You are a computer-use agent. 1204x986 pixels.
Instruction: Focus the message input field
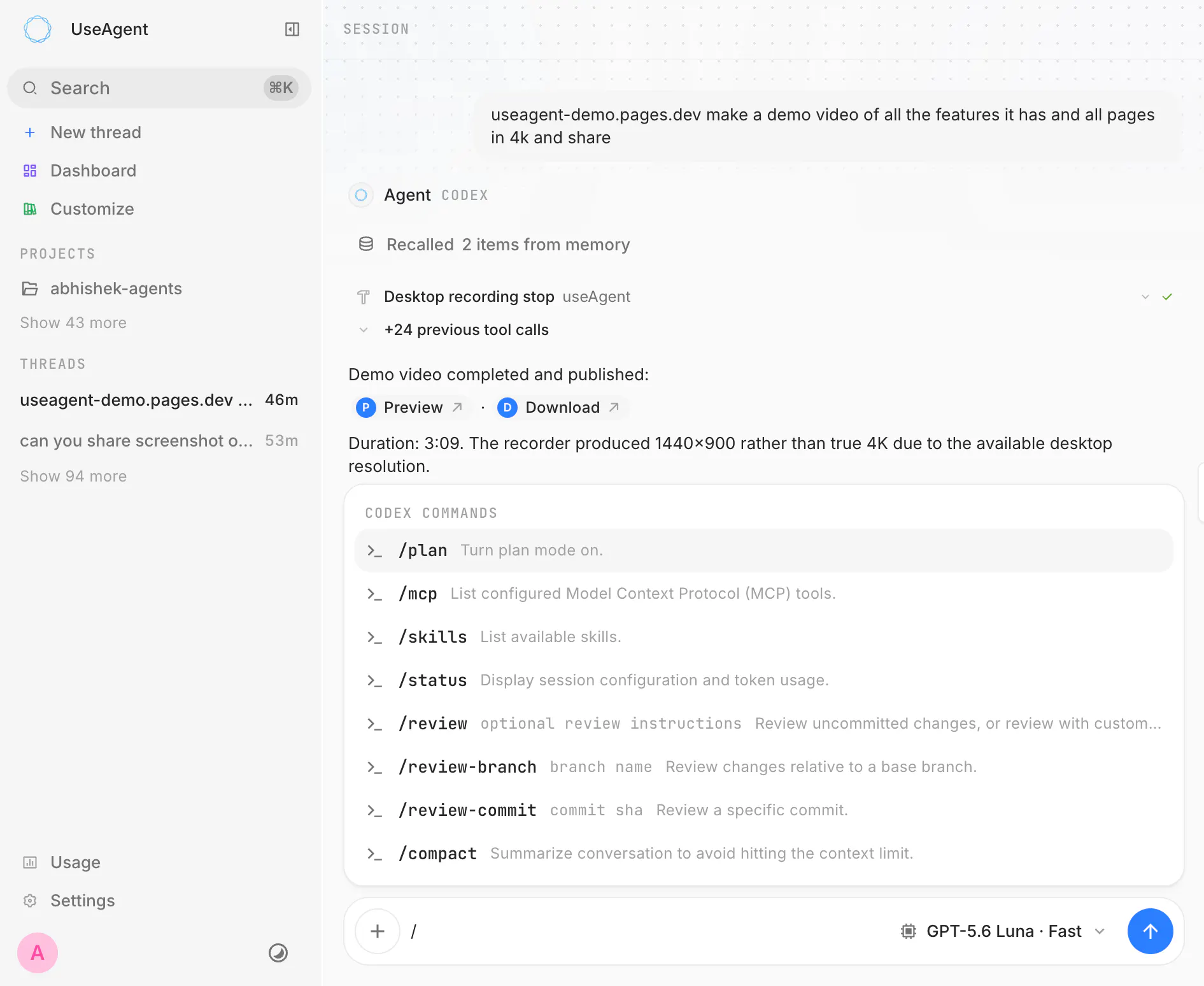(649, 931)
